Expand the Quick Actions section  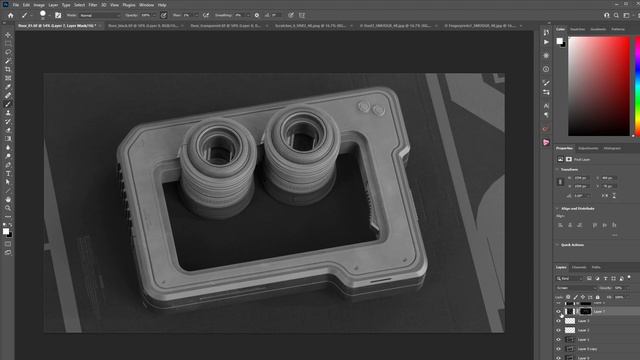(557, 245)
